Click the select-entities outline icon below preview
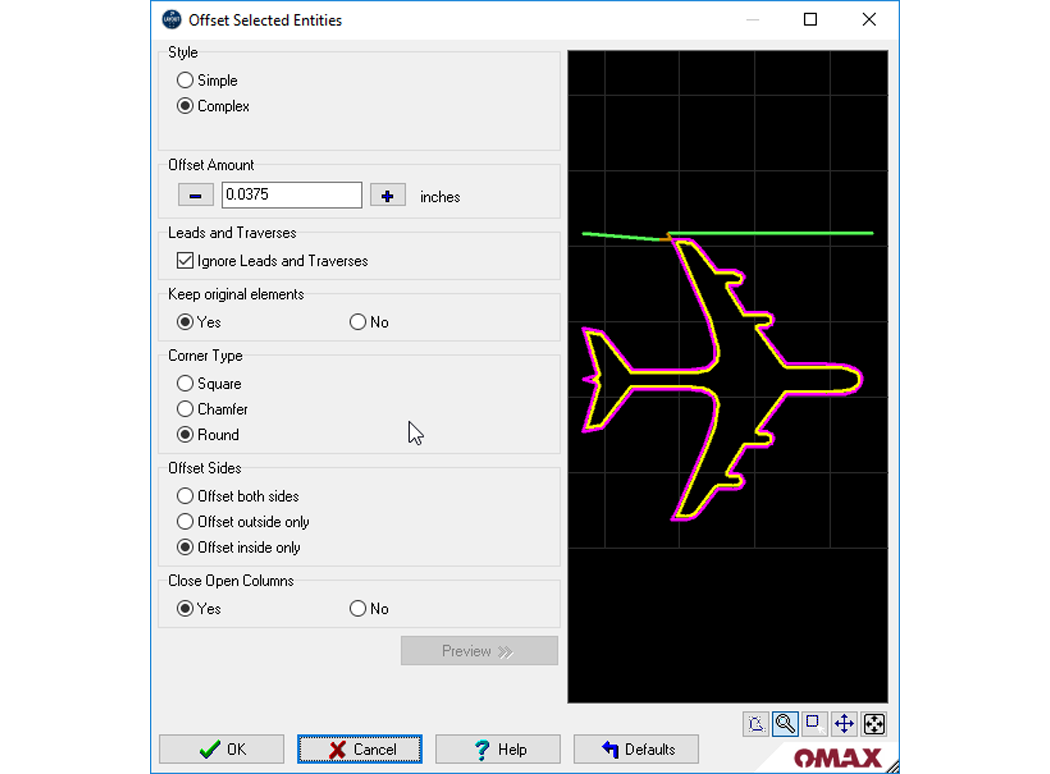This screenshot has height=774, width=1050. tap(756, 724)
